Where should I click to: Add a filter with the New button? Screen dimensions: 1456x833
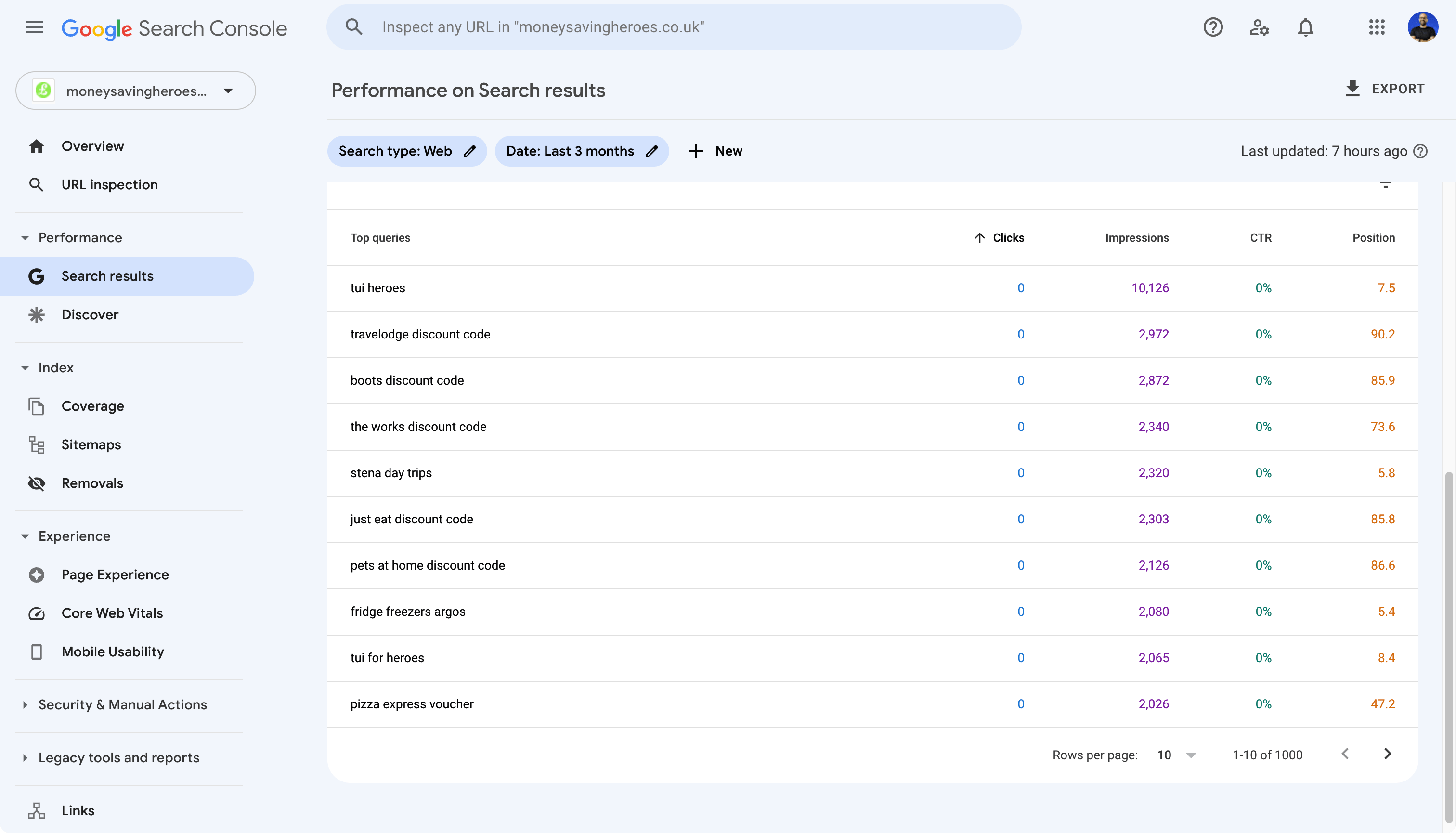(x=715, y=151)
